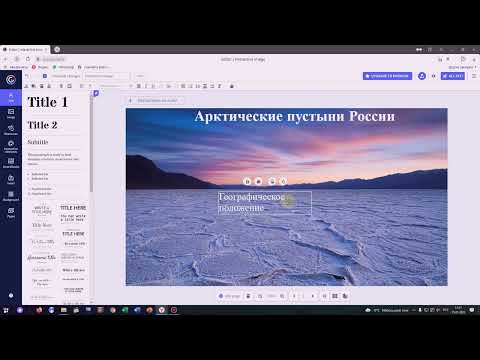
Task: Collapse the left panel using purple tab
Action: pos(96,94)
